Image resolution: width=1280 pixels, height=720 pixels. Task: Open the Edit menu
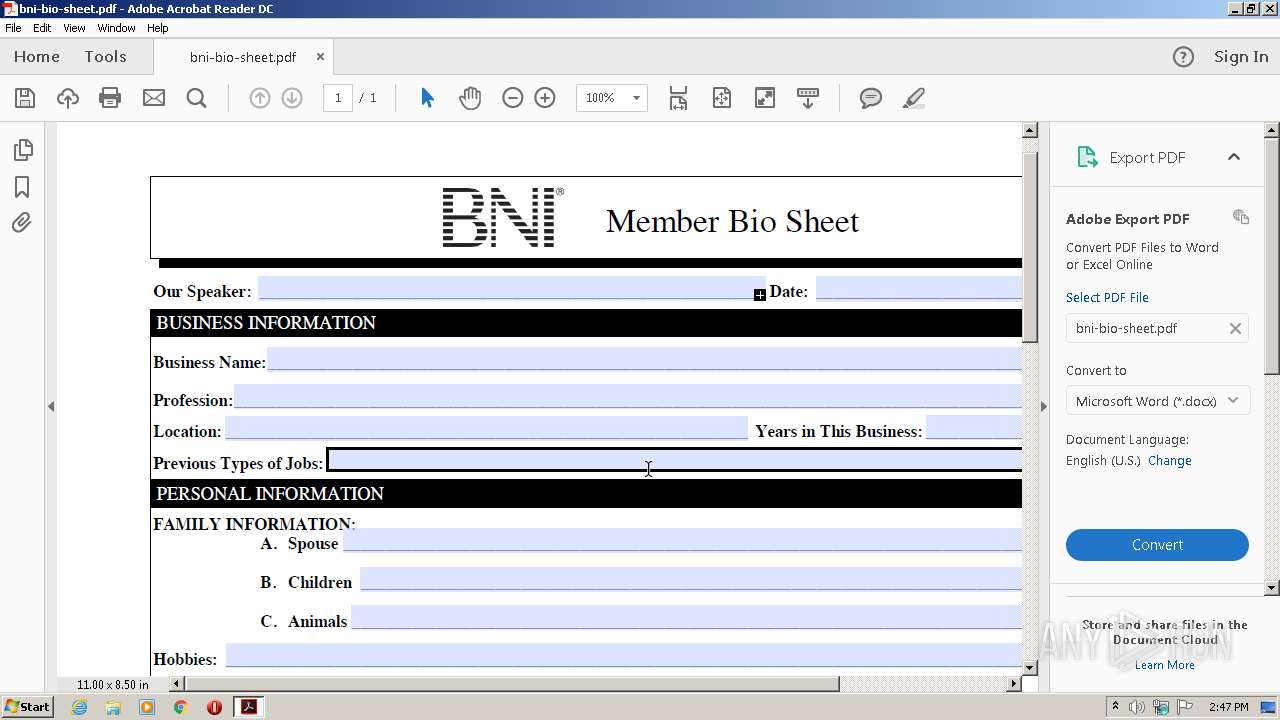click(x=42, y=28)
